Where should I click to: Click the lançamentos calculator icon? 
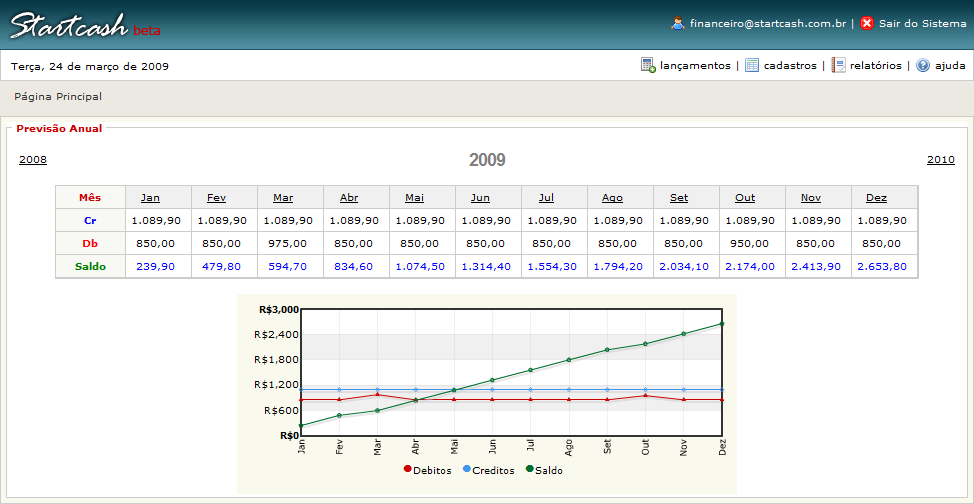point(648,66)
